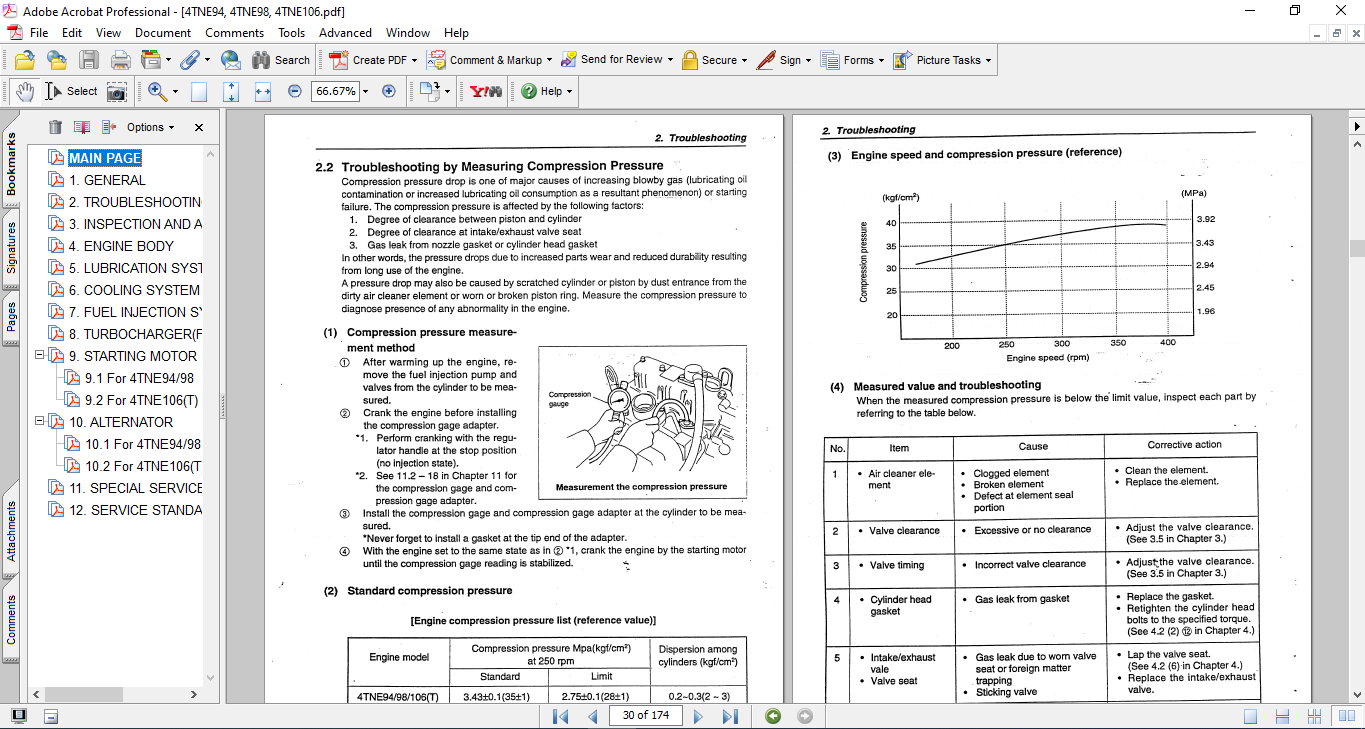Click the page number input field

[646, 716]
